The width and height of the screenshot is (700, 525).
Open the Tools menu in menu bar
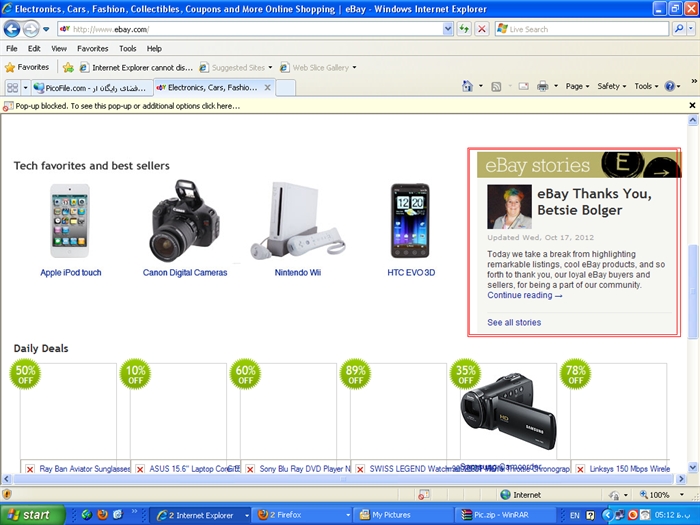point(127,49)
